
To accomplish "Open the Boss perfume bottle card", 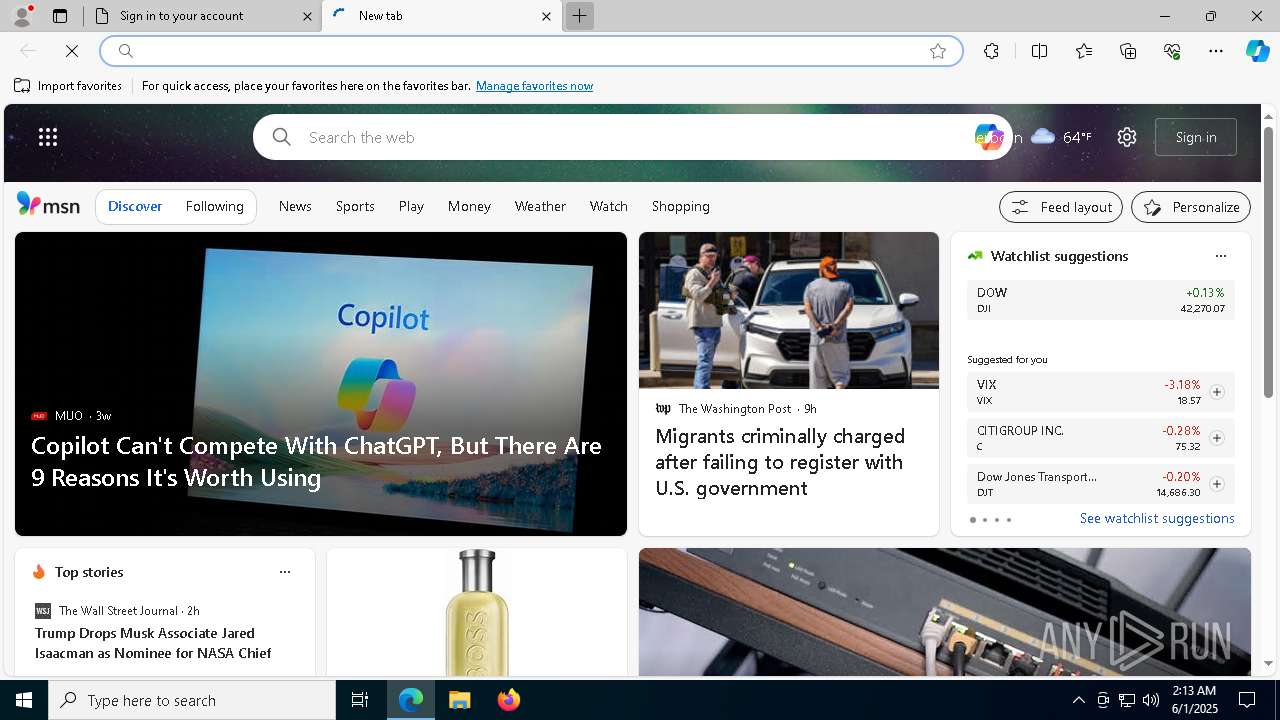I will tap(477, 612).
